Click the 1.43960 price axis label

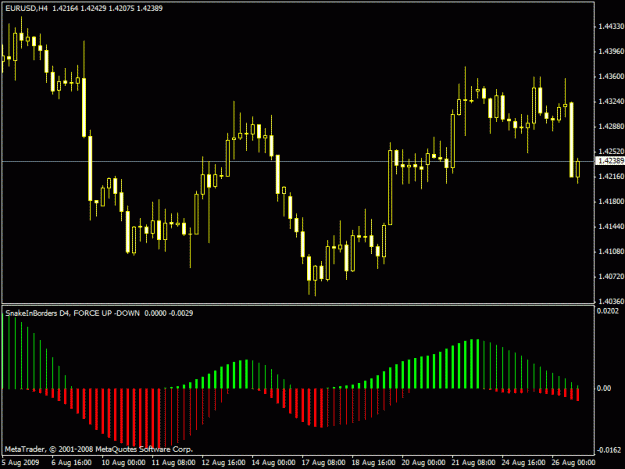coord(611,51)
